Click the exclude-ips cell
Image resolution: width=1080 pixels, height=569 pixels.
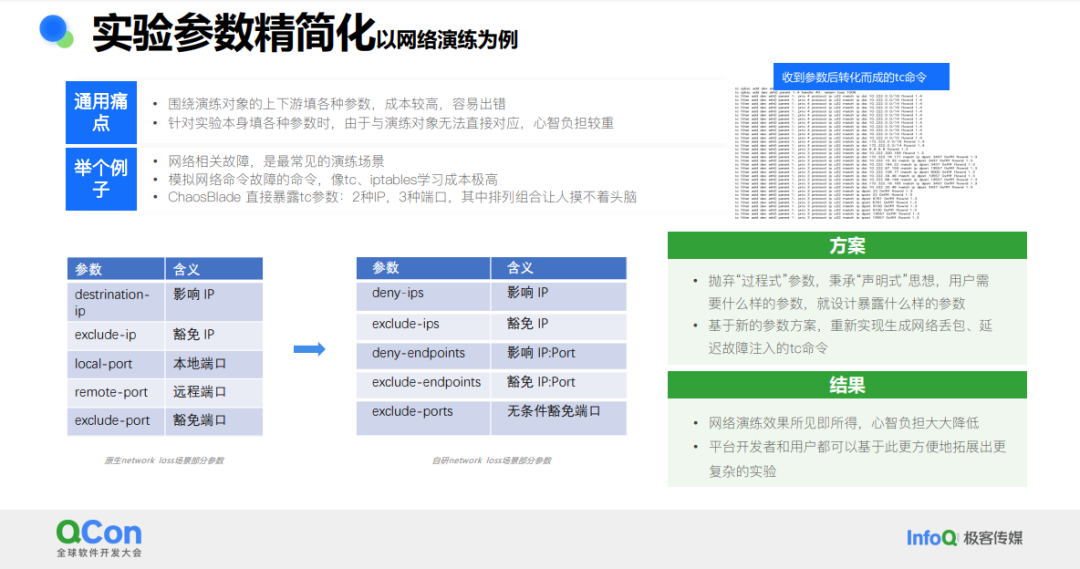click(423, 326)
